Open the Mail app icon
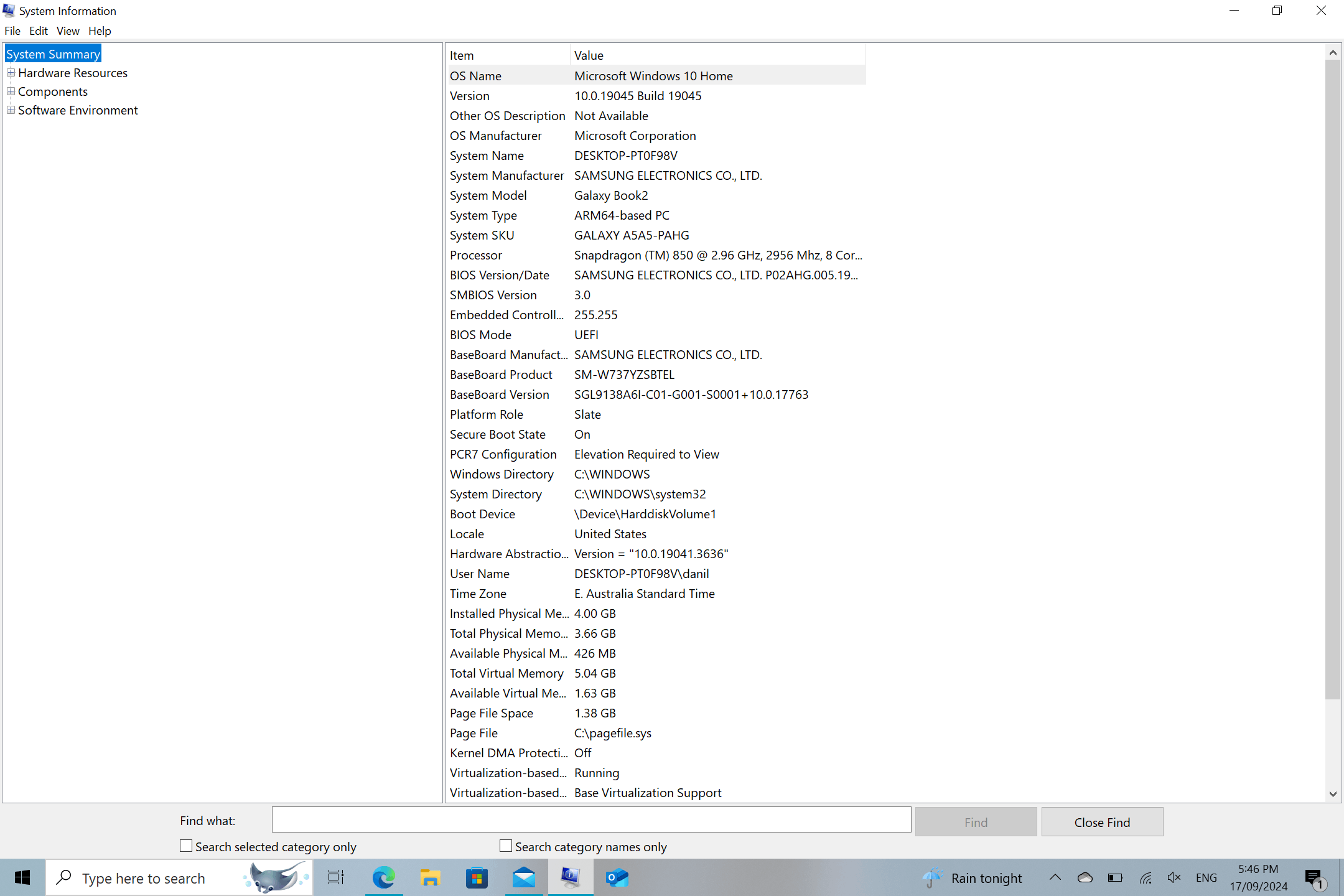Viewport: 1344px width, 896px height. click(x=524, y=878)
